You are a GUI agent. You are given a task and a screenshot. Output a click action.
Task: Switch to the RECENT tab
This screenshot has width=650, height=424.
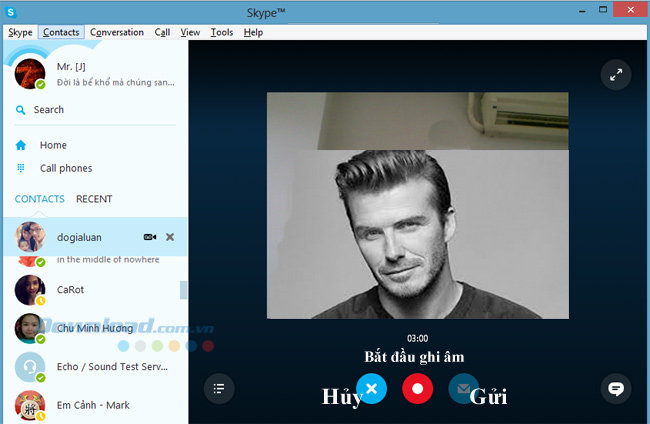(94, 199)
